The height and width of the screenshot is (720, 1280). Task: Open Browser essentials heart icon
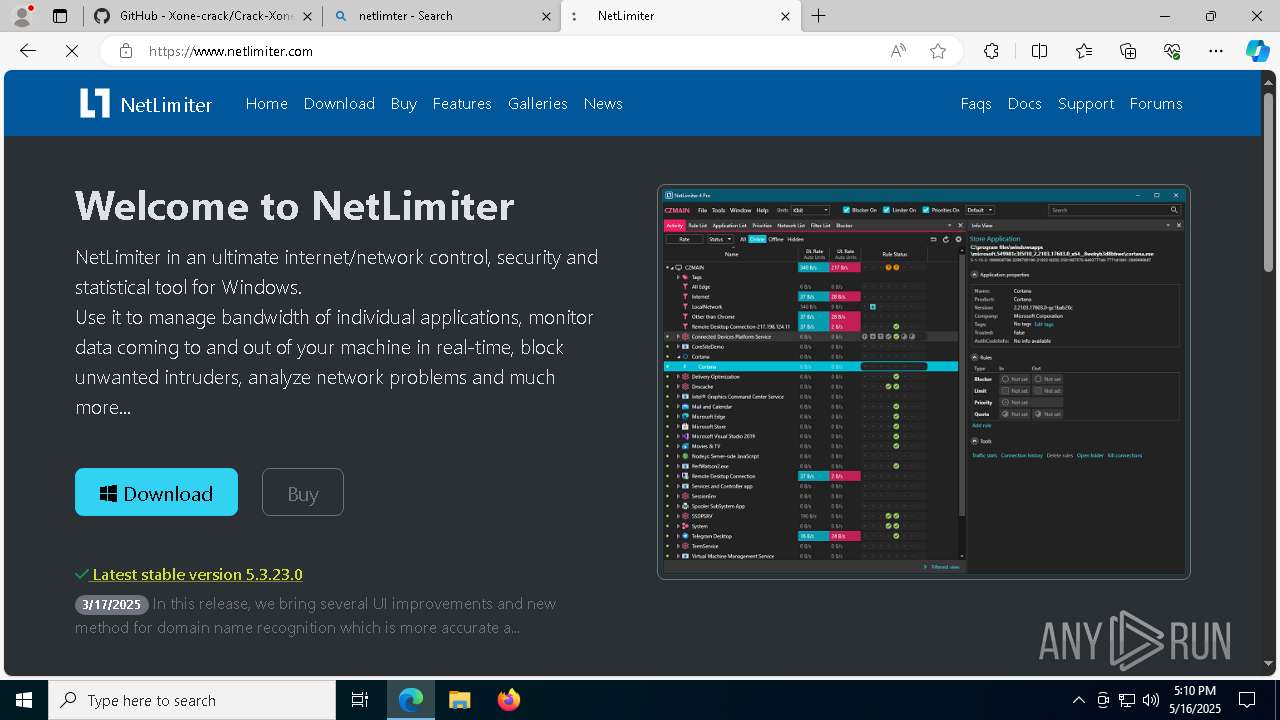(1172, 51)
